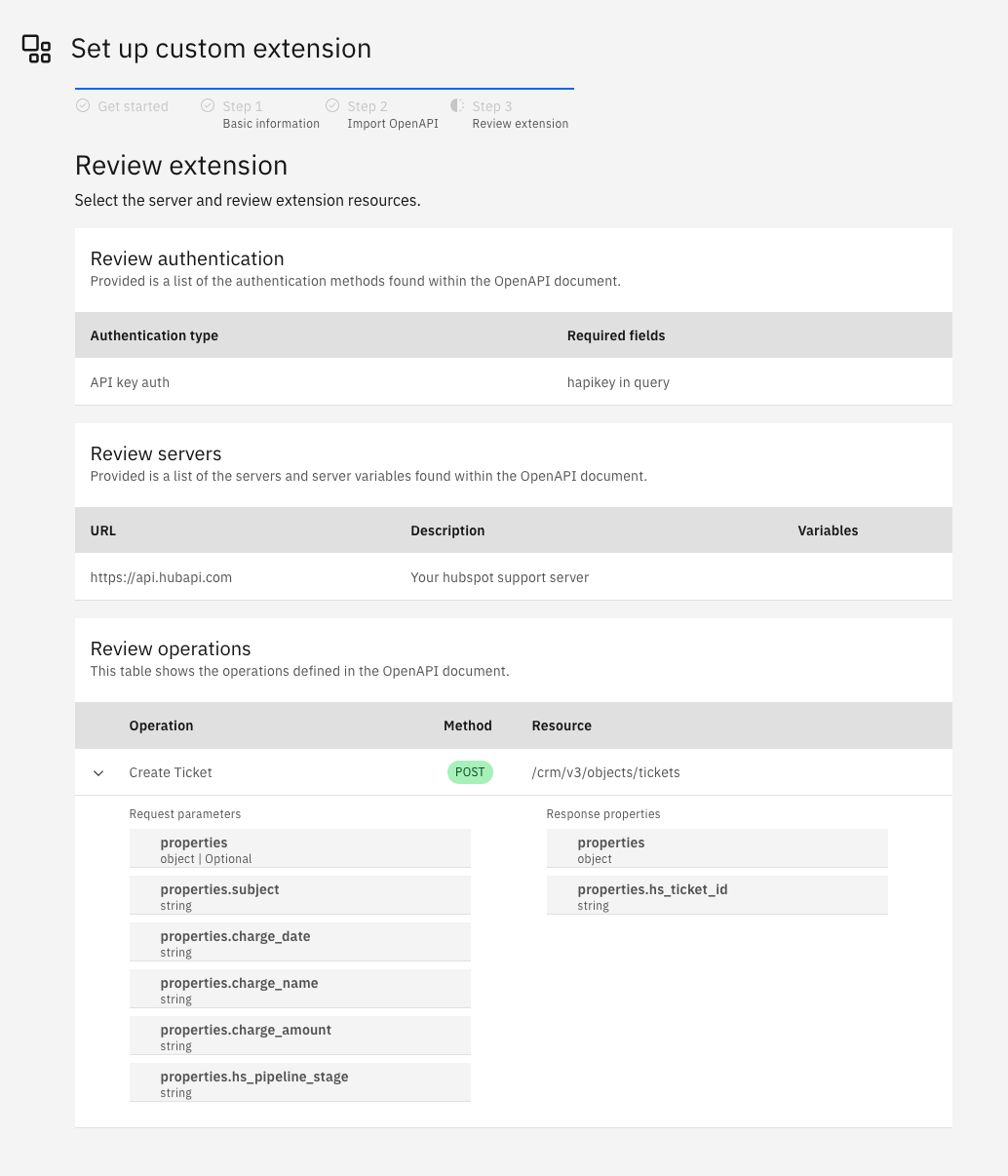Click the checkmark icon beside Get started
This screenshot has width=1008, height=1176.
pyautogui.click(x=83, y=104)
